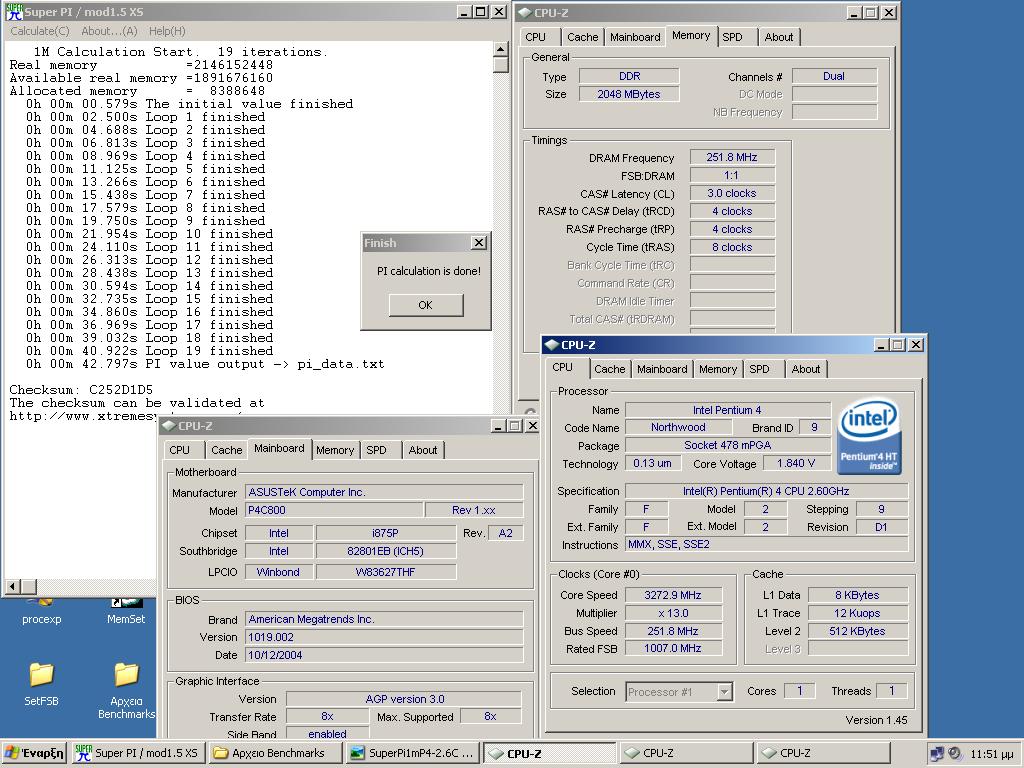Viewport: 1024px width, 768px height.
Task: Click the Southbridge 82801EB (ICH5) field
Action: click(385, 551)
